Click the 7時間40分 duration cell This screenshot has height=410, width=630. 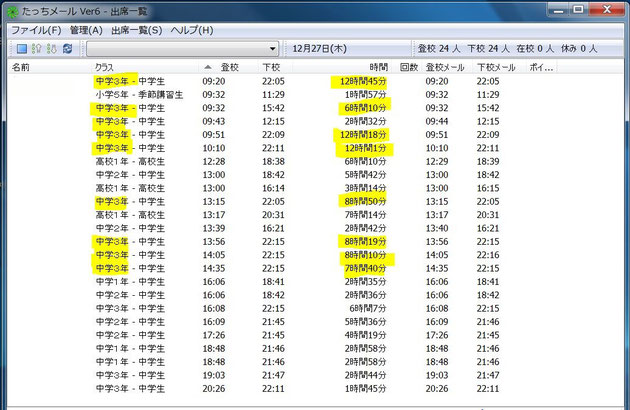pyautogui.click(x=366, y=268)
